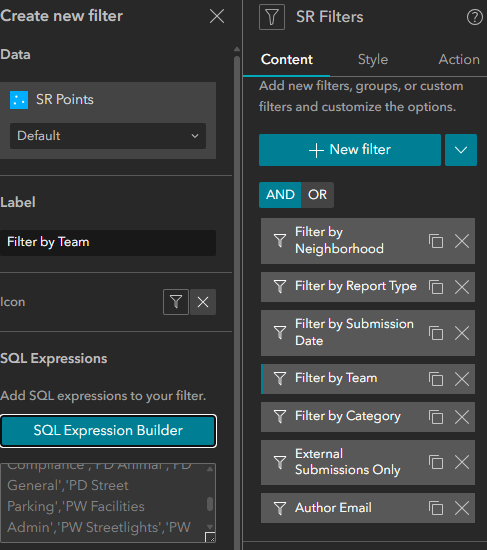Clear the selected filter icon
This screenshot has height=550, width=487.
[203, 302]
